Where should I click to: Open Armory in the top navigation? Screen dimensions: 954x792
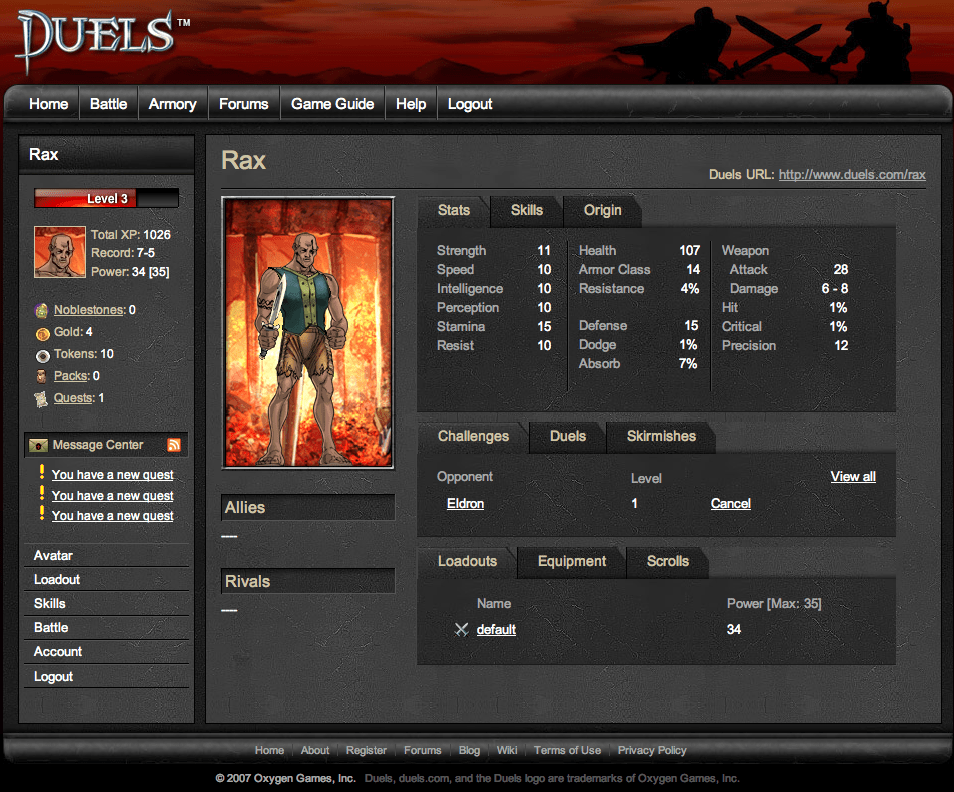click(x=173, y=104)
